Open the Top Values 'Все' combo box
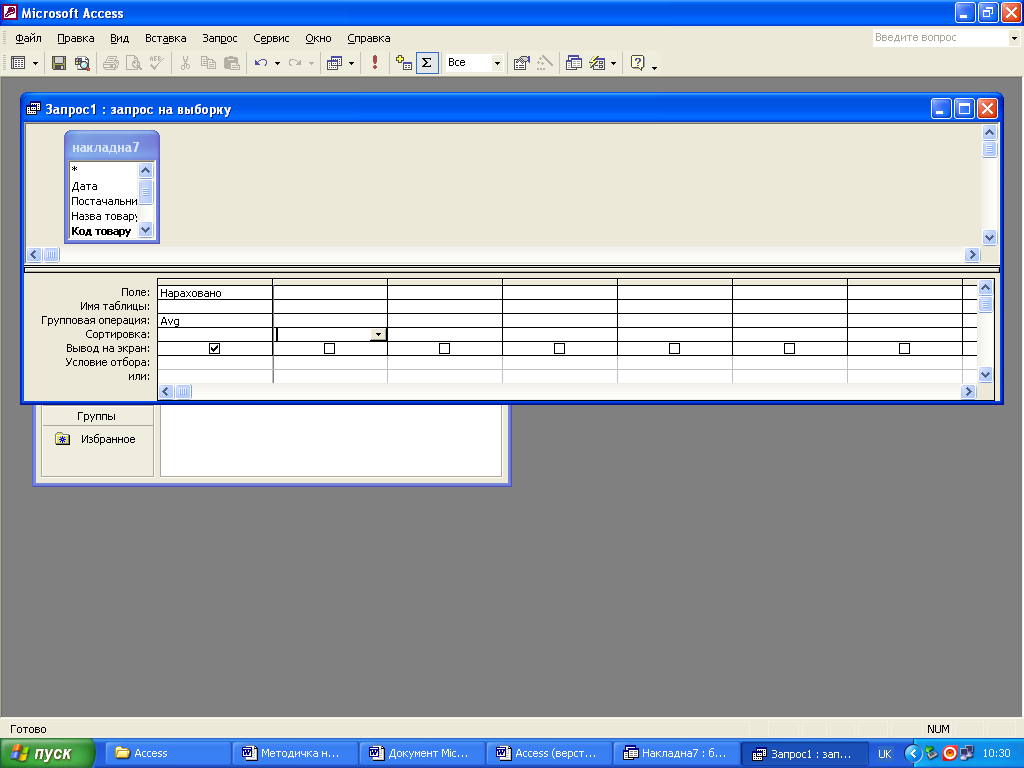Image resolution: width=1024 pixels, height=768 pixels. point(497,63)
